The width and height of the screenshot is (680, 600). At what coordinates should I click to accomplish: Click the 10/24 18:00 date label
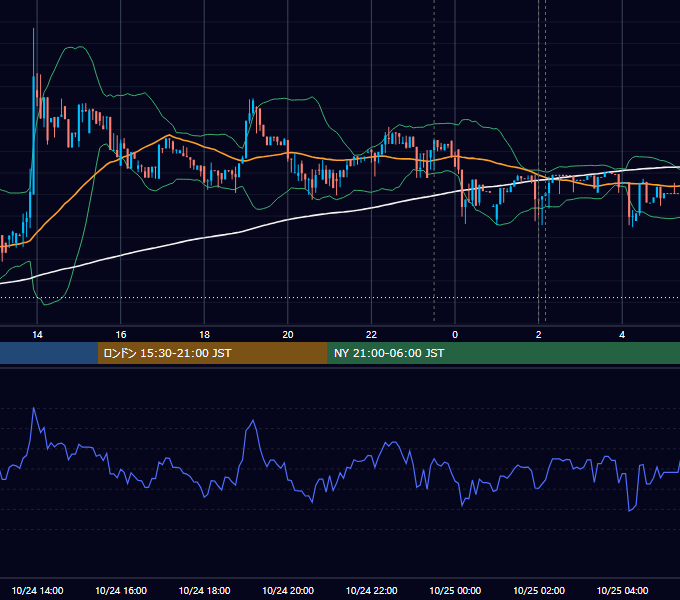(204, 590)
